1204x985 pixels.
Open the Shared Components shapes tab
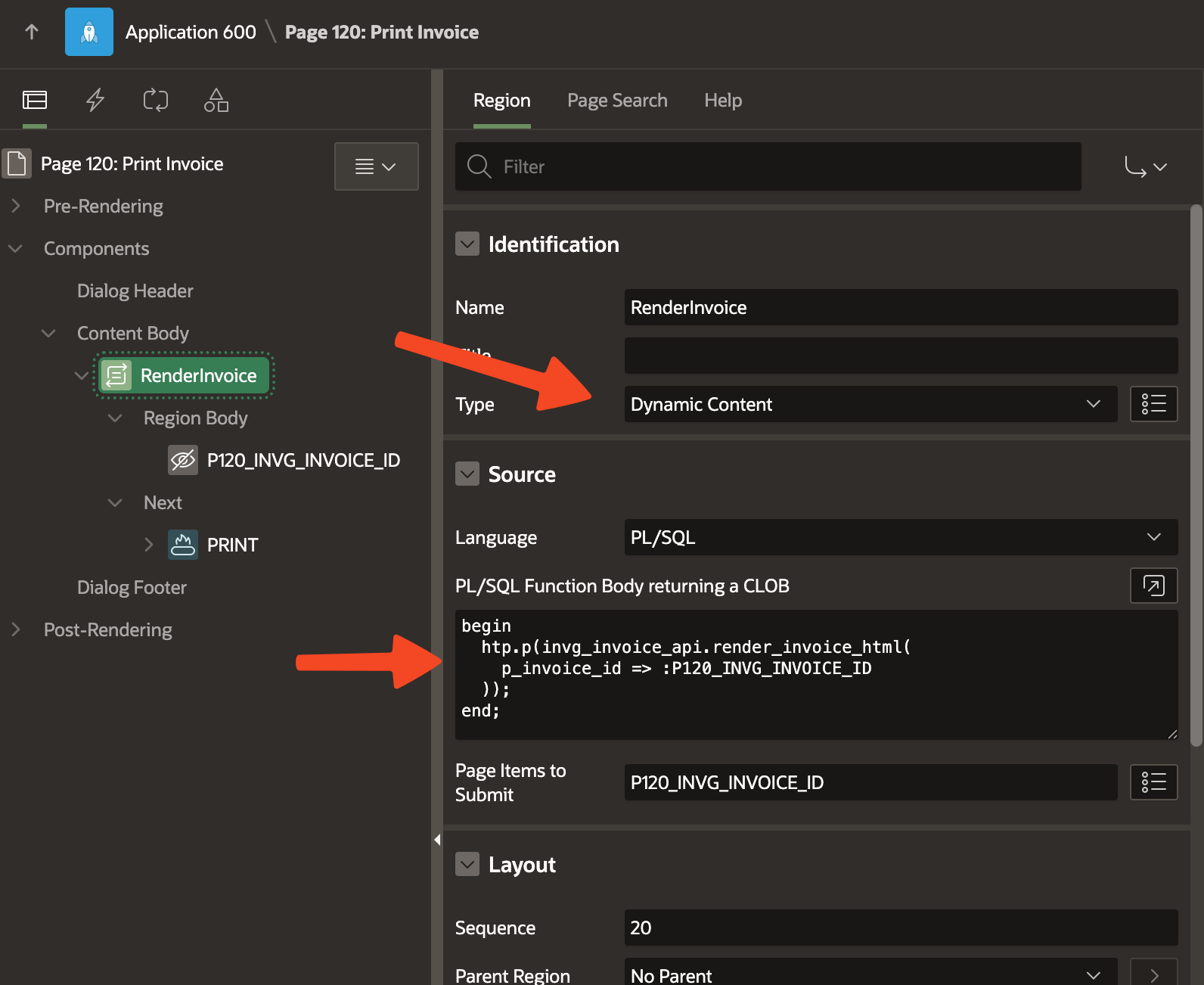click(x=216, y=100)
